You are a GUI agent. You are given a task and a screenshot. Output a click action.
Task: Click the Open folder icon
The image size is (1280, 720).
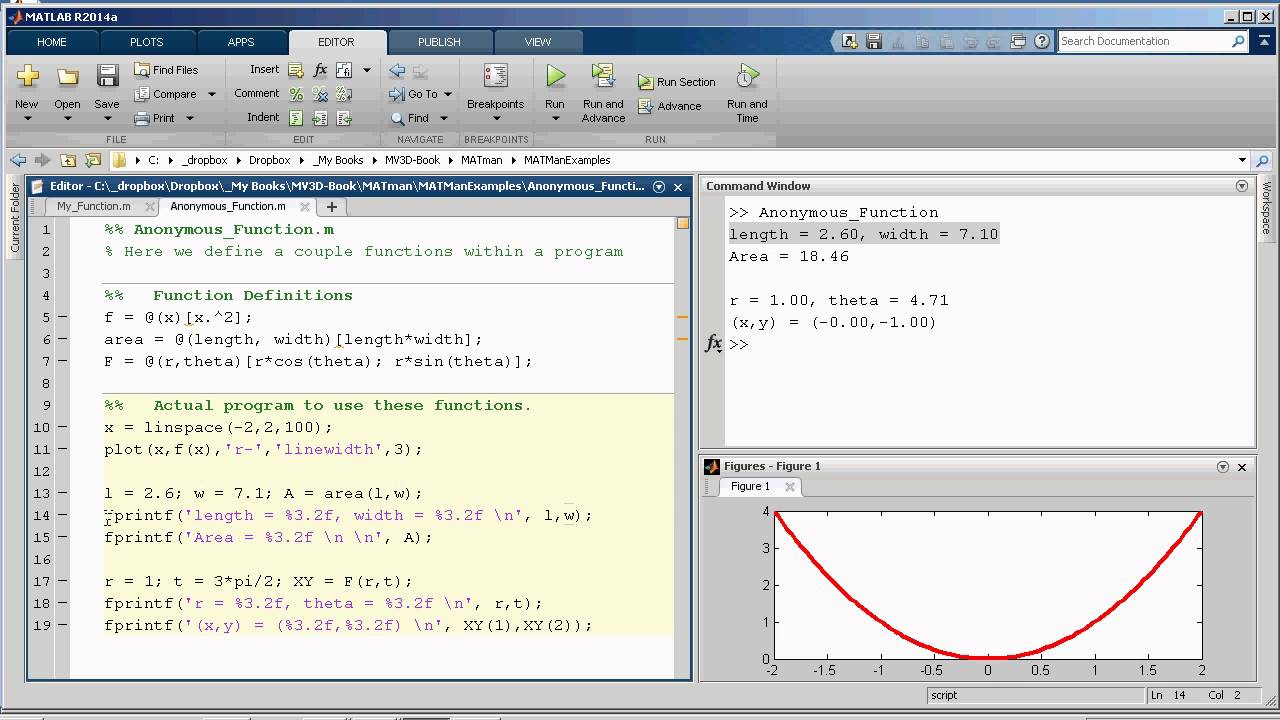pyautogui.click(x=67, y=77)
